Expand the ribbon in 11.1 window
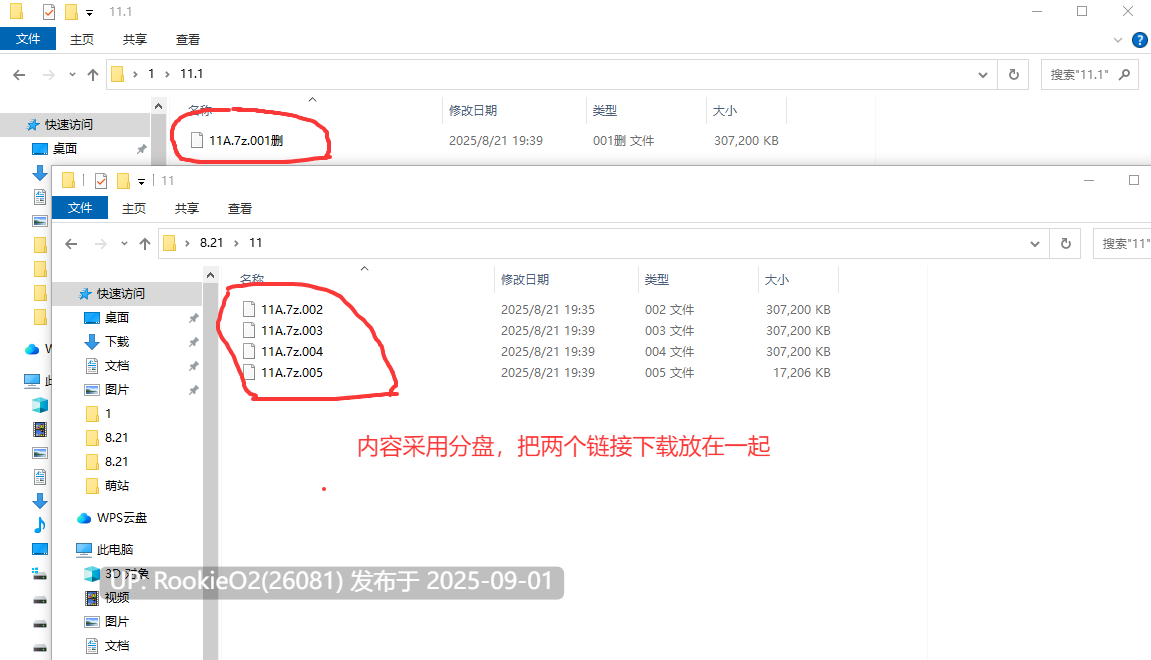This screenshot has width=1151, height=660. pyautogui.click(x=1118, y=40)
